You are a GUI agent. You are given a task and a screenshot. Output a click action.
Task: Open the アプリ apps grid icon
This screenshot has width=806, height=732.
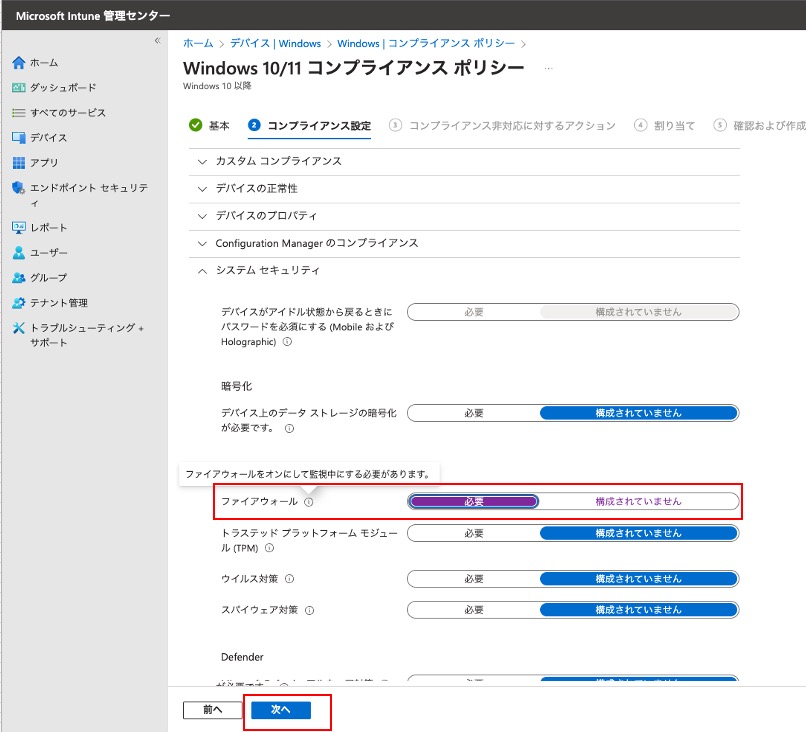tap(19, 163)
